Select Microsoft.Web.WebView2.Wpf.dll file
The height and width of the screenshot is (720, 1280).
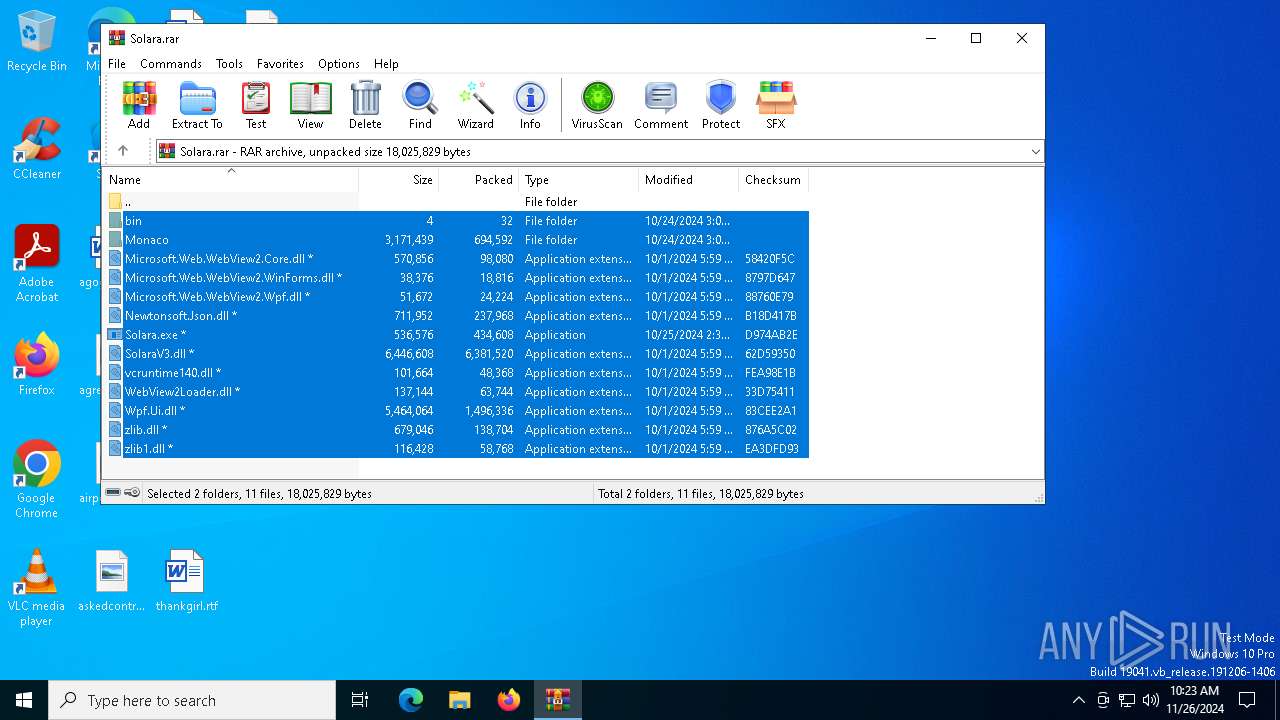[x=456, y=296]
